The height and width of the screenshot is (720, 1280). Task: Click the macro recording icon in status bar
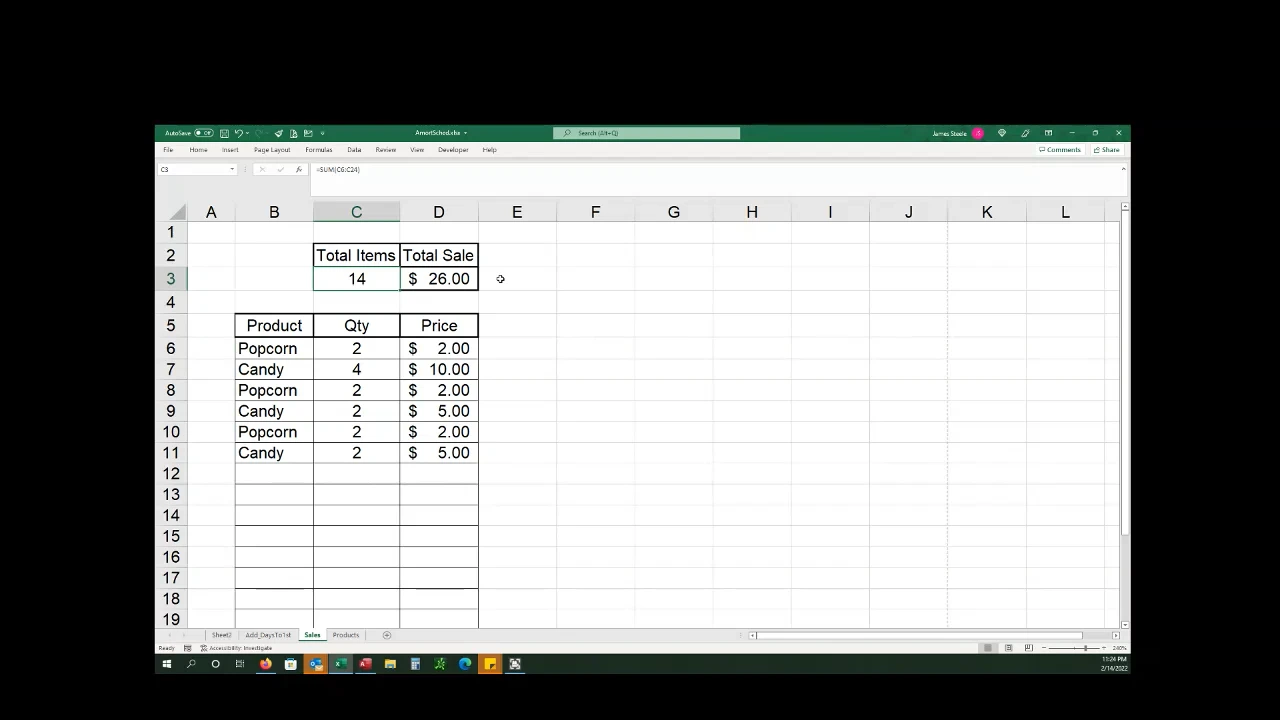coord(187,648)
